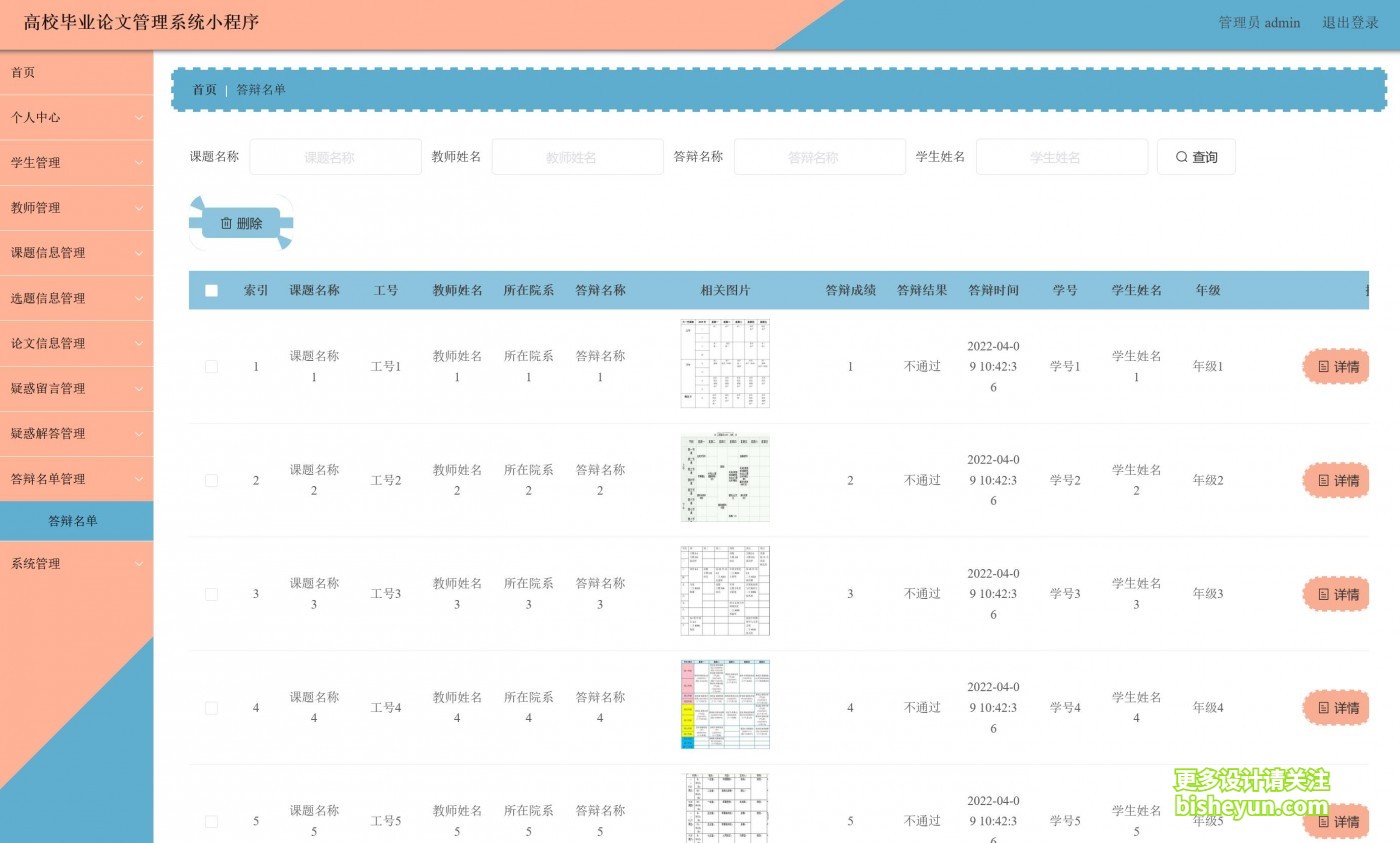
Task: Click the 年级2 cell
Action: (x=1208, y=480)
